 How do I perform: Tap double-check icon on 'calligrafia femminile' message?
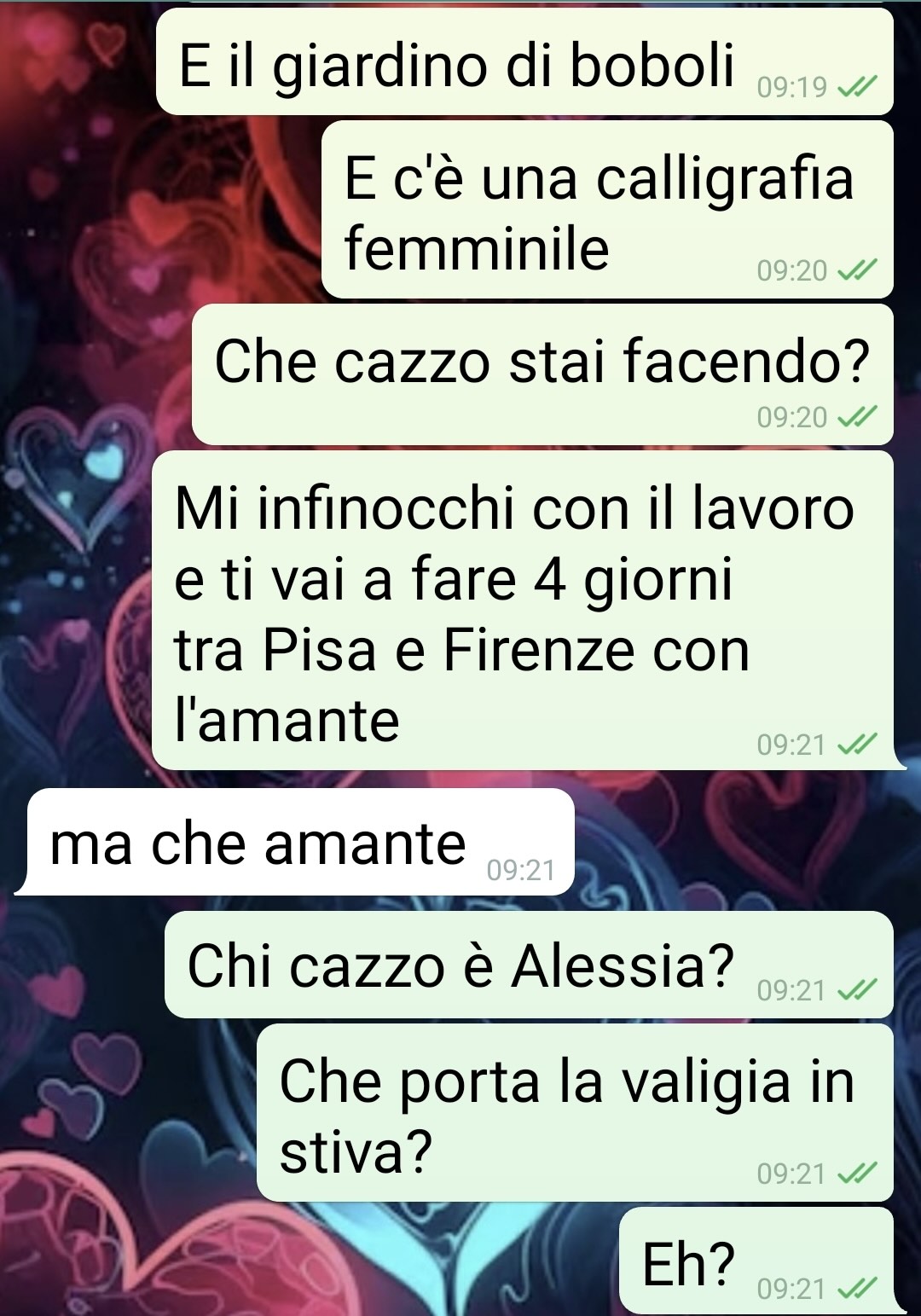click(856, 270)
